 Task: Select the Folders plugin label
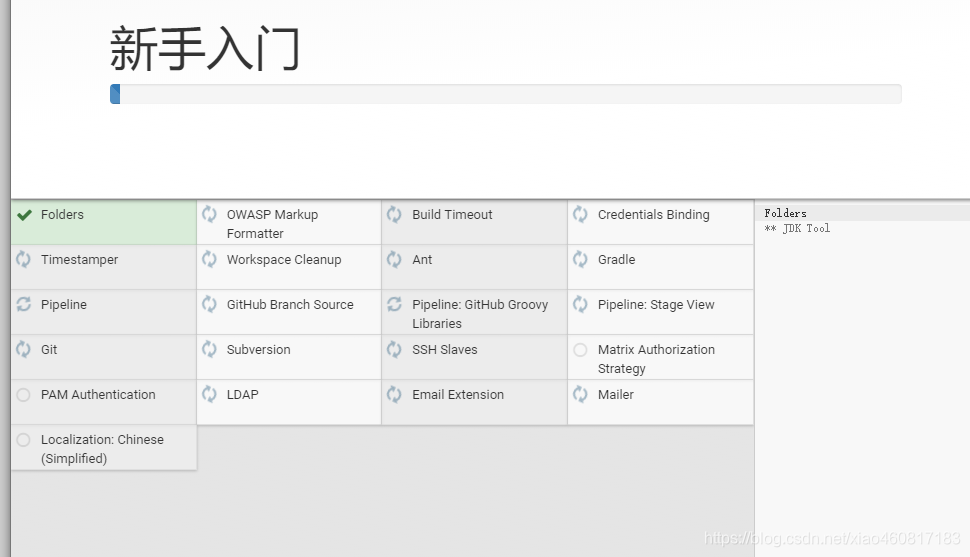coord(62,215)
